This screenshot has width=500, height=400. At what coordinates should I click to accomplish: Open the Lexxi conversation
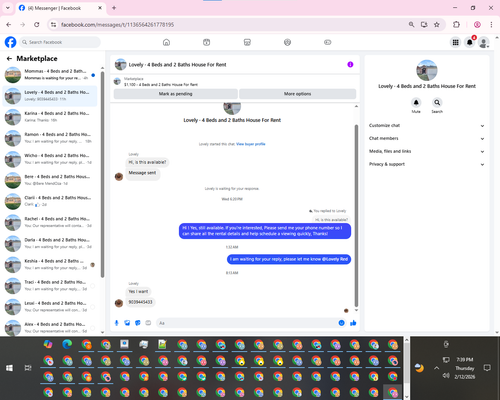pos(50,307)
